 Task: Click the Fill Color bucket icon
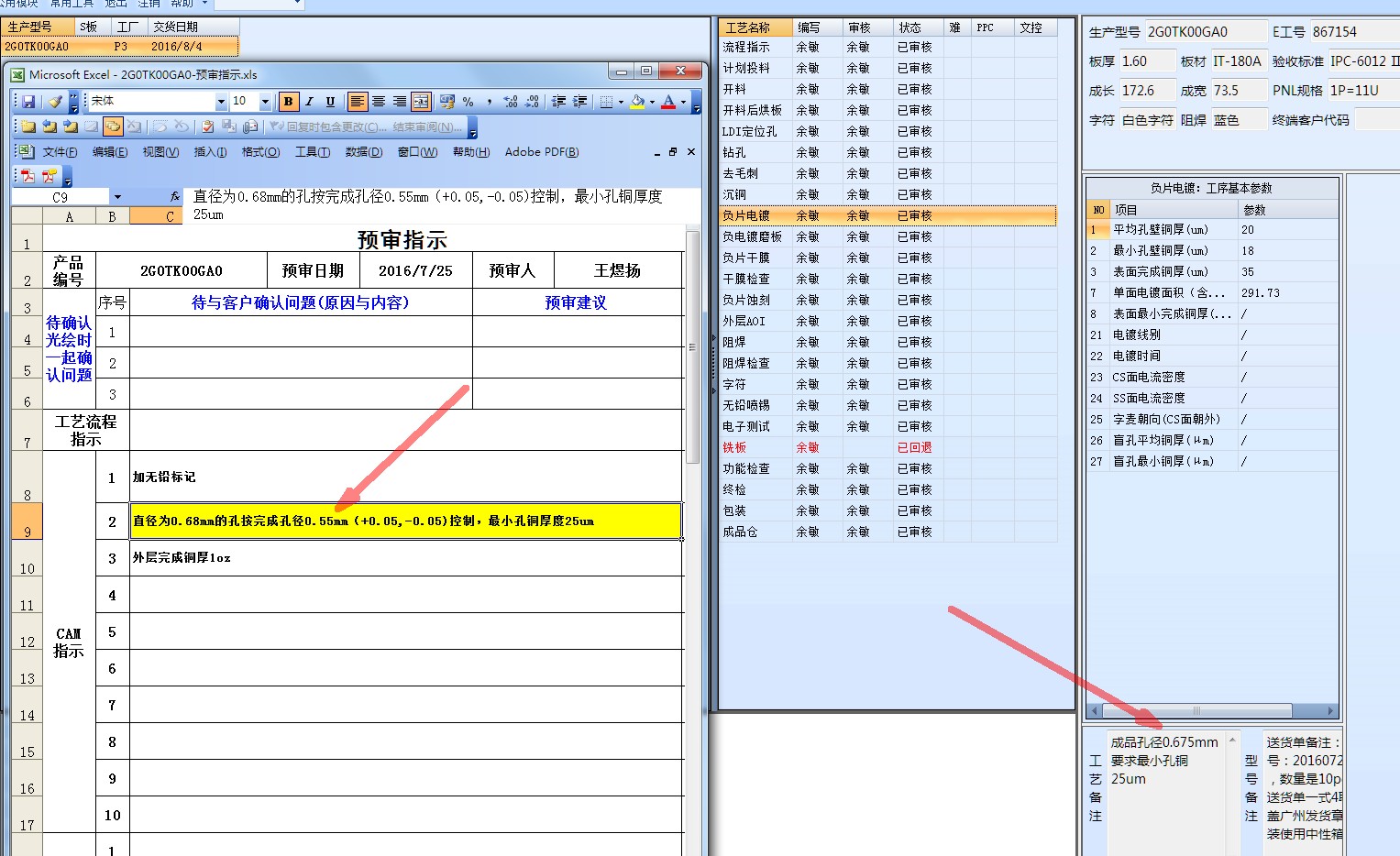point(637,102)
